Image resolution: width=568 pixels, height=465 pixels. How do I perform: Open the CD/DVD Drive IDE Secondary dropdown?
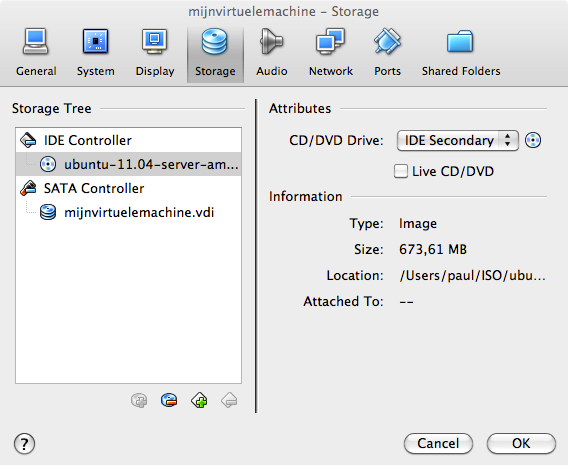pos(458,141)
